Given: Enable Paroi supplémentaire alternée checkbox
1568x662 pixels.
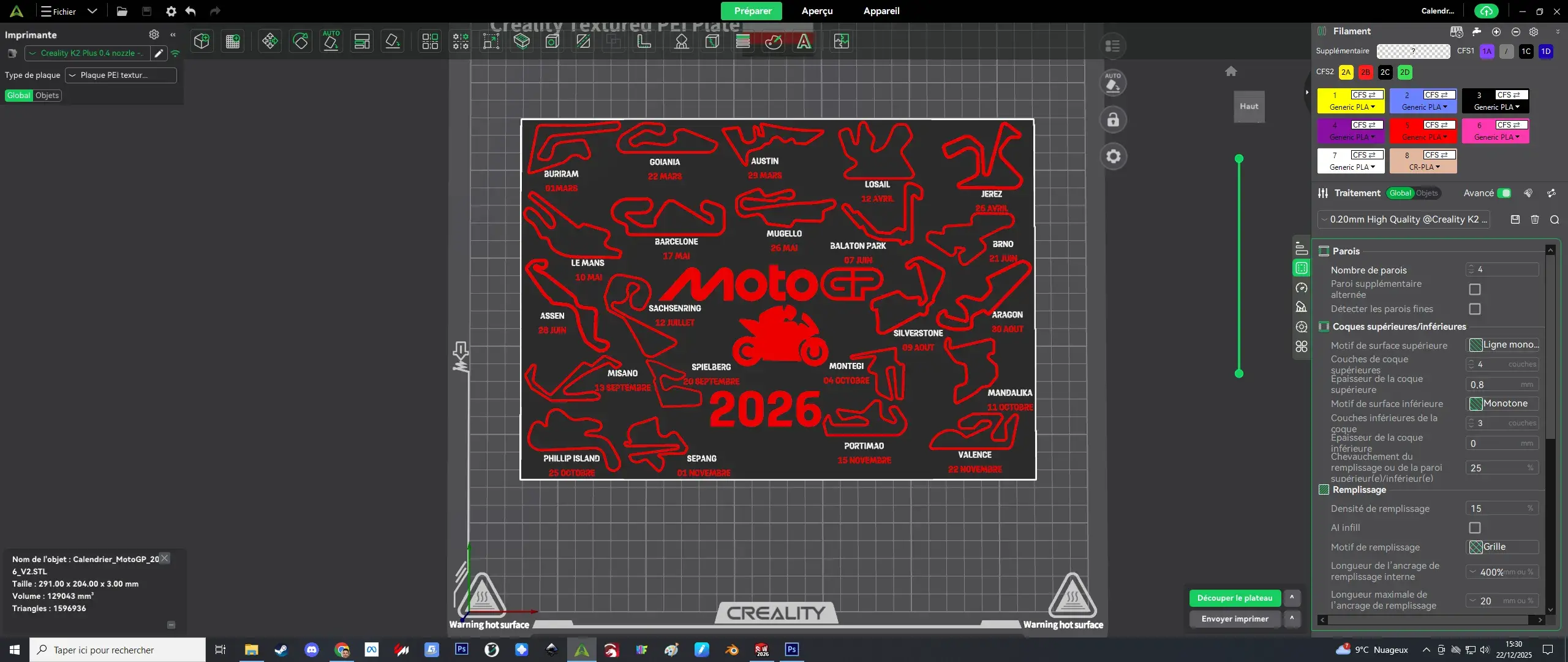Looking at the screenshot, I should 1475,289.
